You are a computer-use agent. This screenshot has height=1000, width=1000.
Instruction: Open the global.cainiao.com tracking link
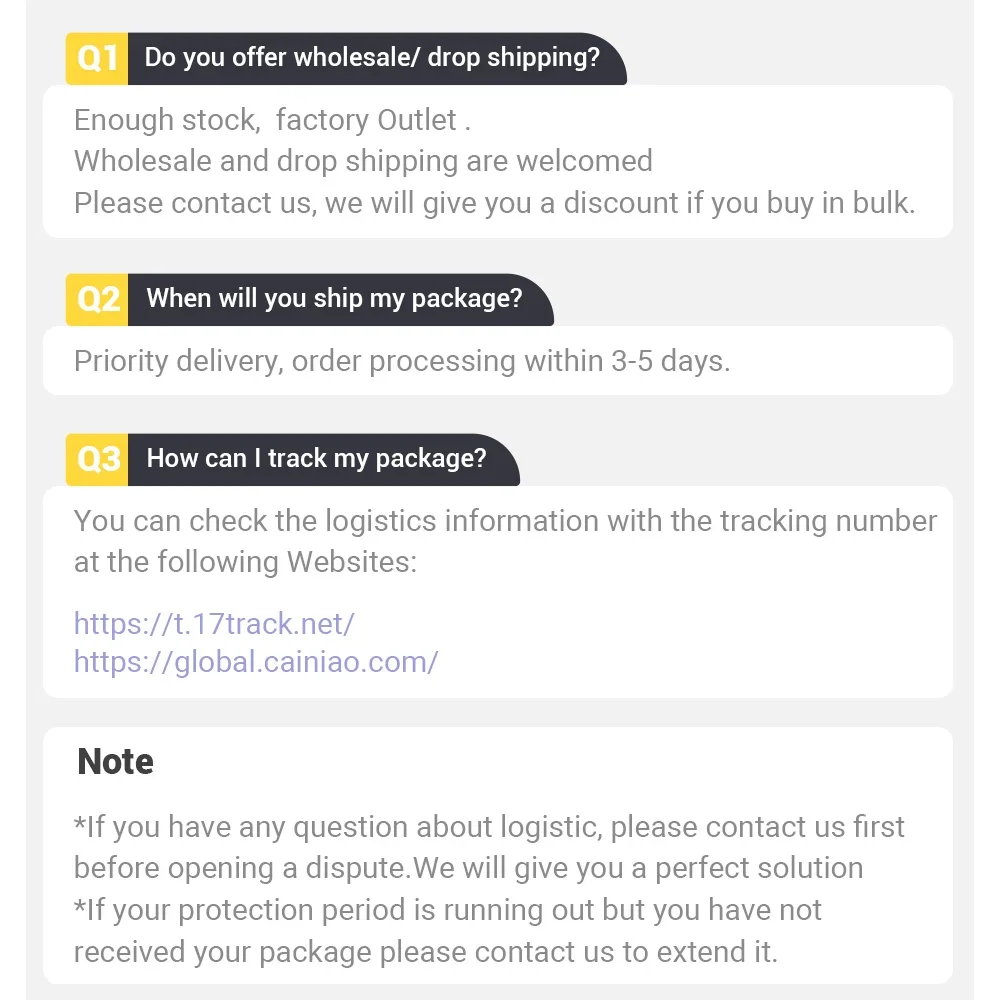coord(256,662)
